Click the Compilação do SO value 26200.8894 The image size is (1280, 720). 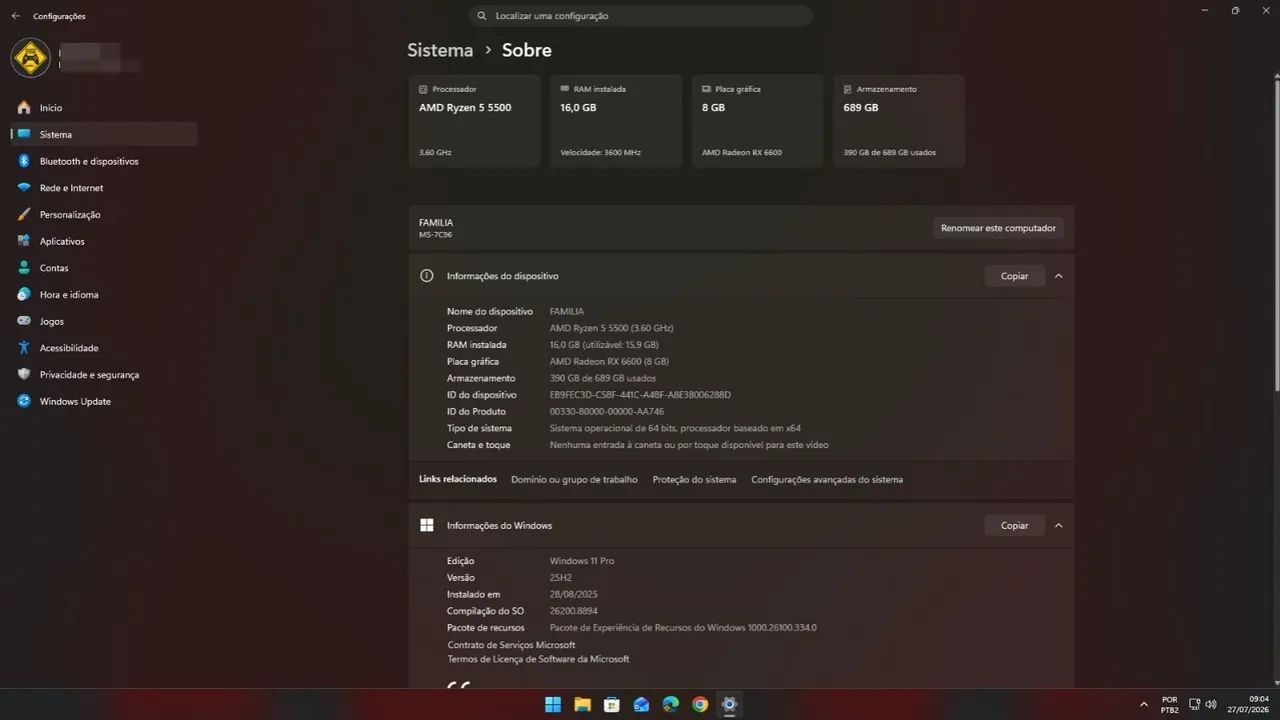[x=574, y=611]
